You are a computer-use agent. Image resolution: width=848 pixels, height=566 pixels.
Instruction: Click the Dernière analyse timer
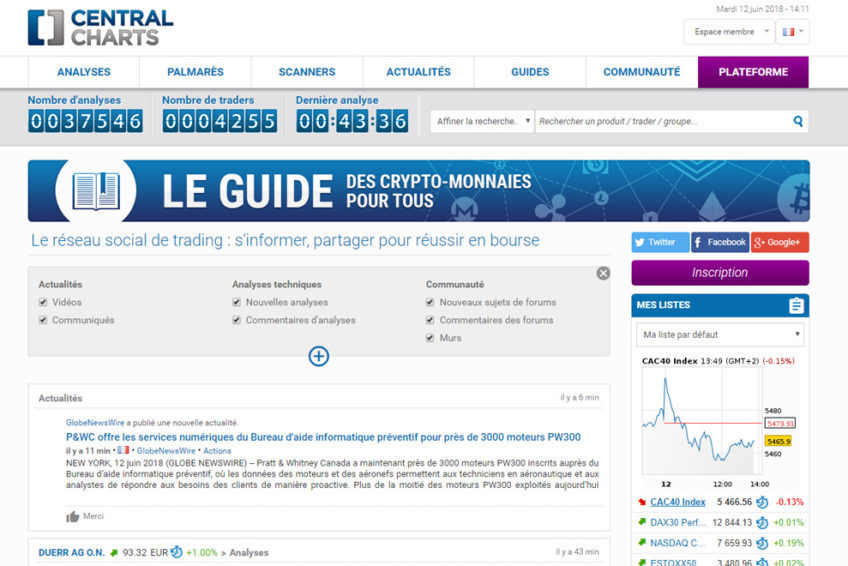(x=352, y=121)
